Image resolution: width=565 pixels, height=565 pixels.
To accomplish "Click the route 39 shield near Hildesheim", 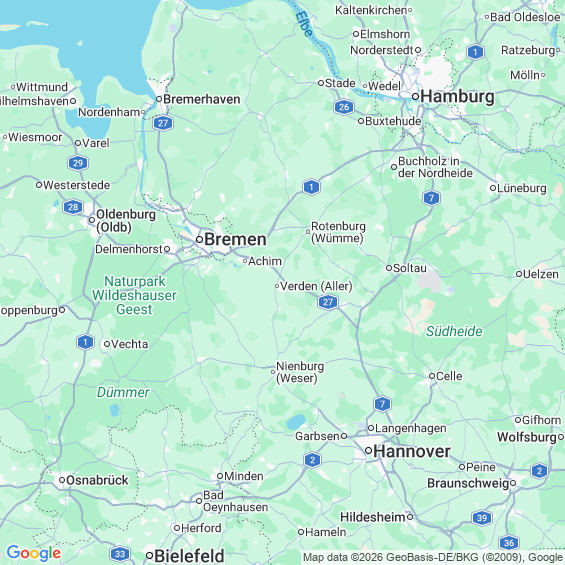I will point(482,518).
